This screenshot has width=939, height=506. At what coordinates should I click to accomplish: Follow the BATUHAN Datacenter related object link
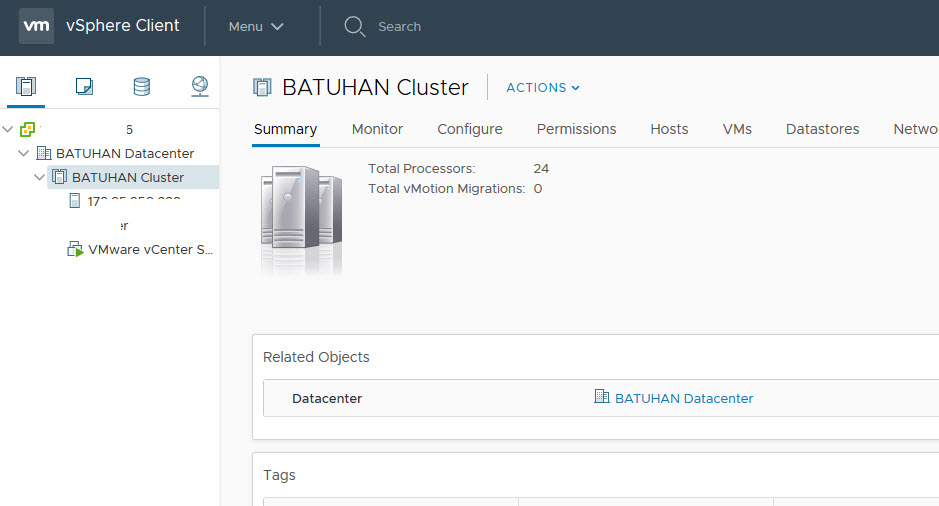(683, 398)
